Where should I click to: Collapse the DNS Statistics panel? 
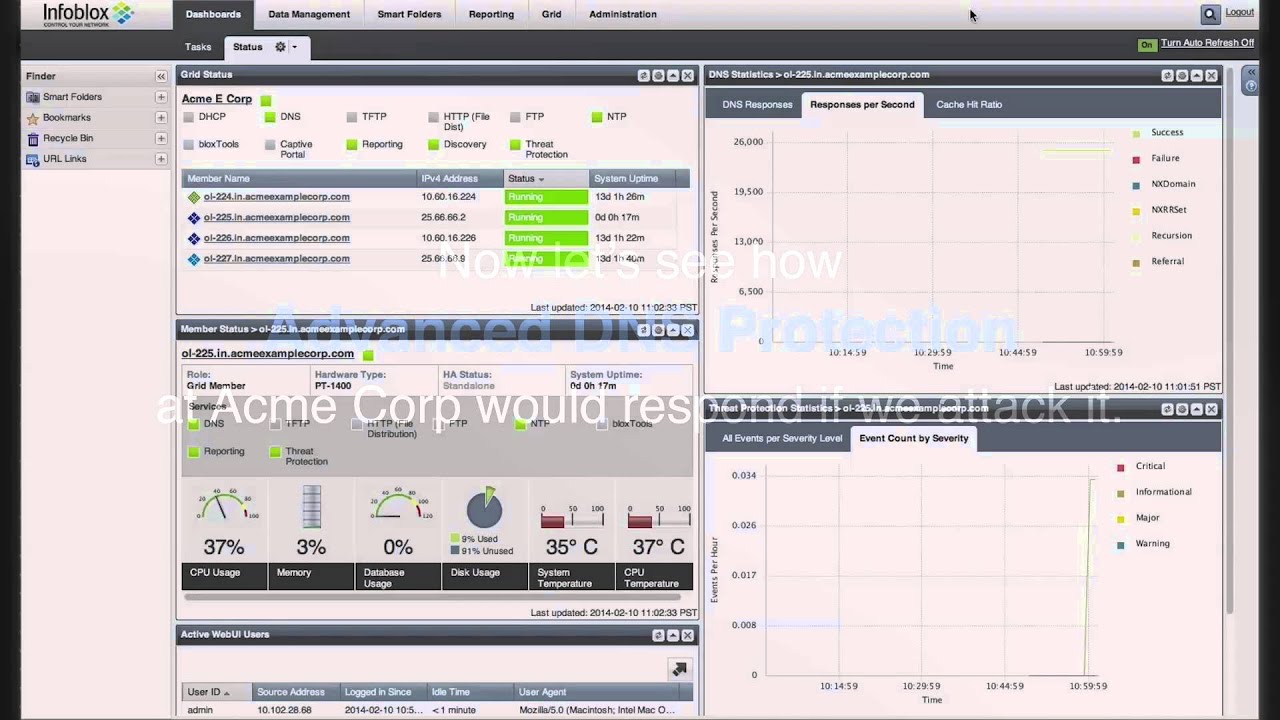click(x=1196, y=75)
